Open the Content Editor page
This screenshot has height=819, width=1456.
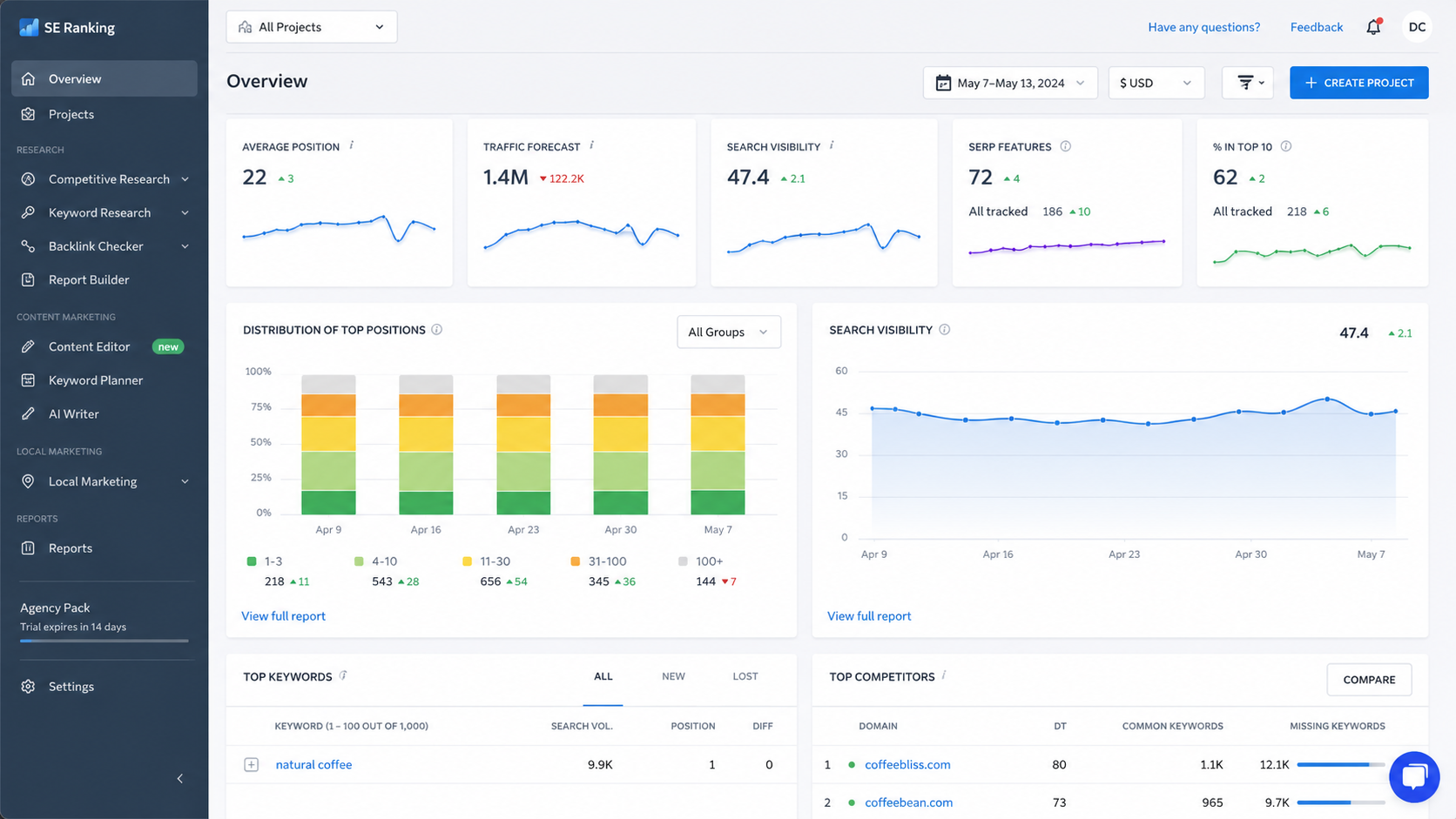pos(89,346)
